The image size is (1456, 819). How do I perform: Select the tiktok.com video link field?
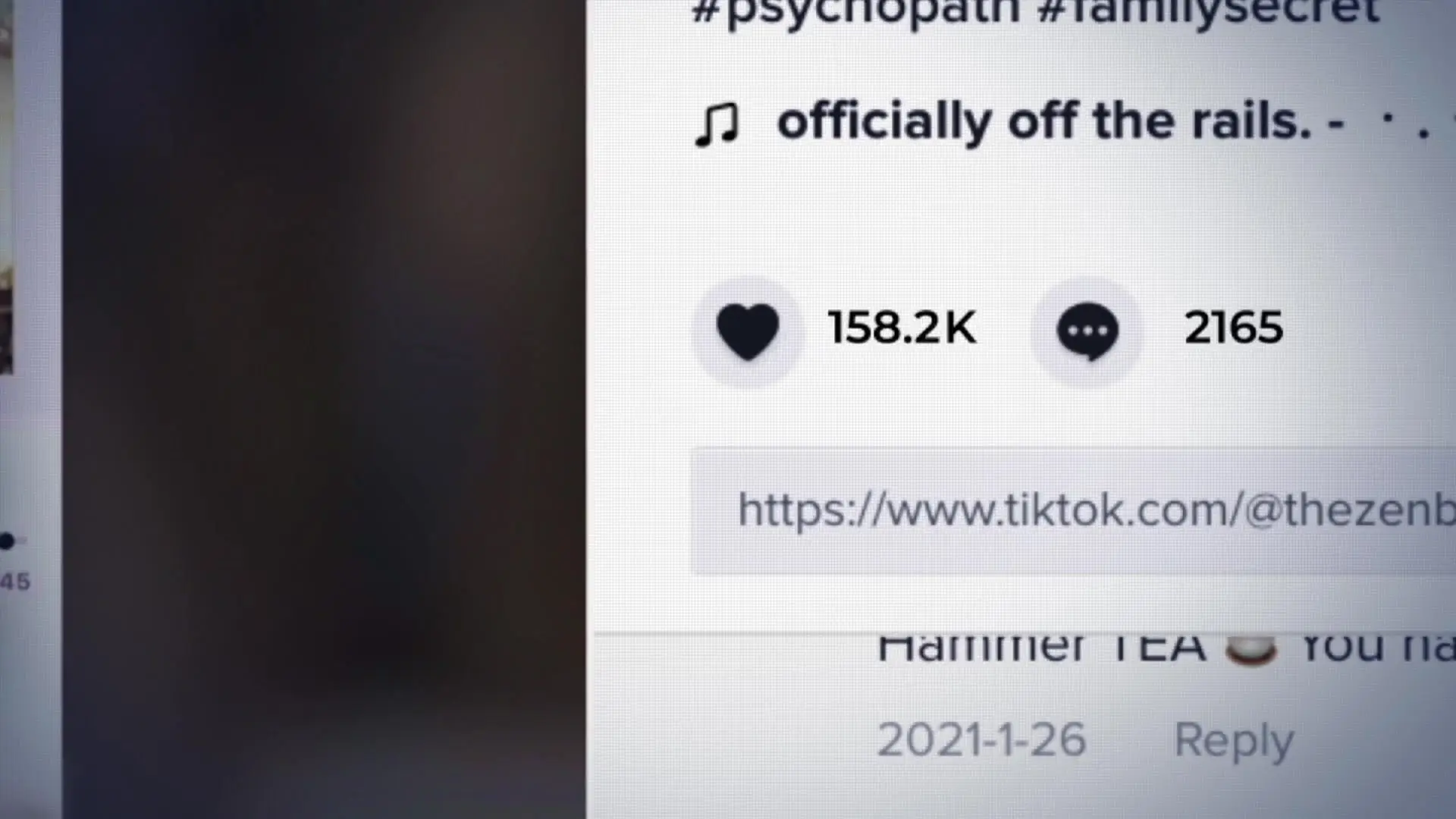[1073, 510]
